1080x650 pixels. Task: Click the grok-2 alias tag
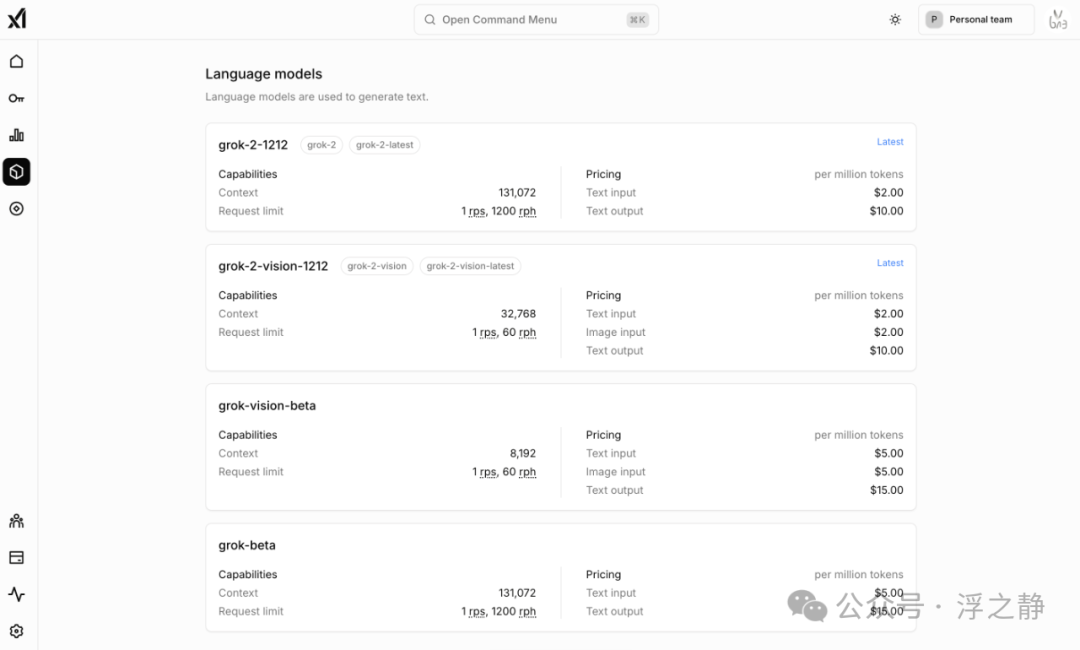point(322,145)
